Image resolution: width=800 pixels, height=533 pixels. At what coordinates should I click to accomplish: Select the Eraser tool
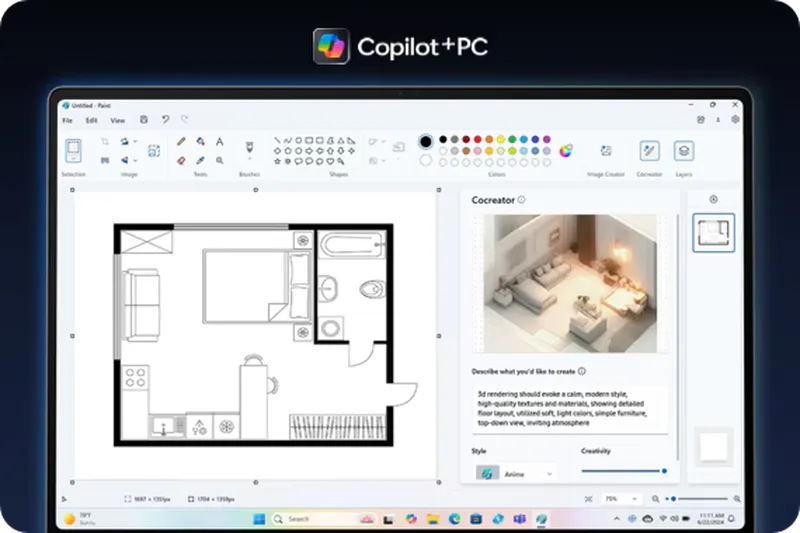181,159
